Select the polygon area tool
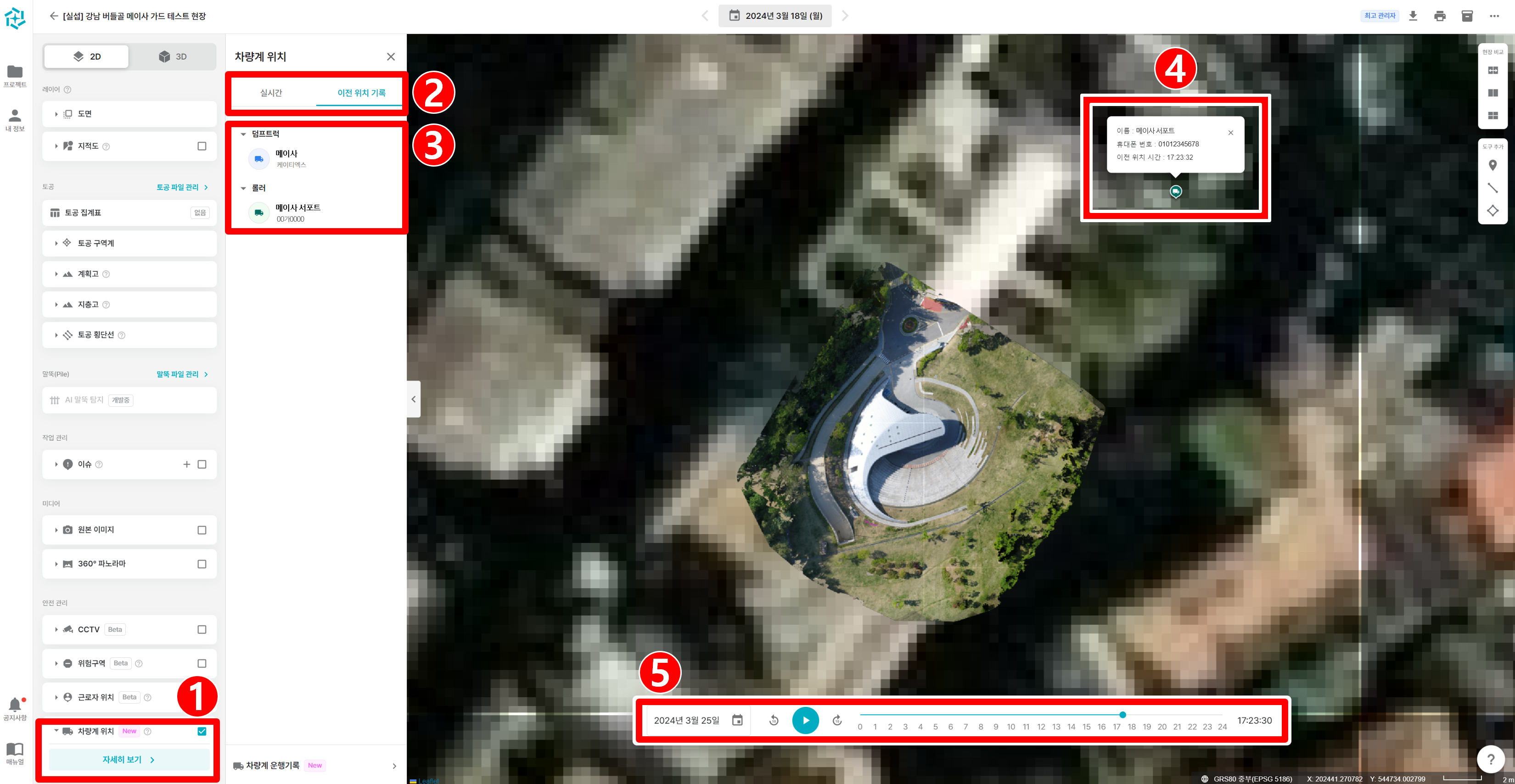 pos(1492,211)
